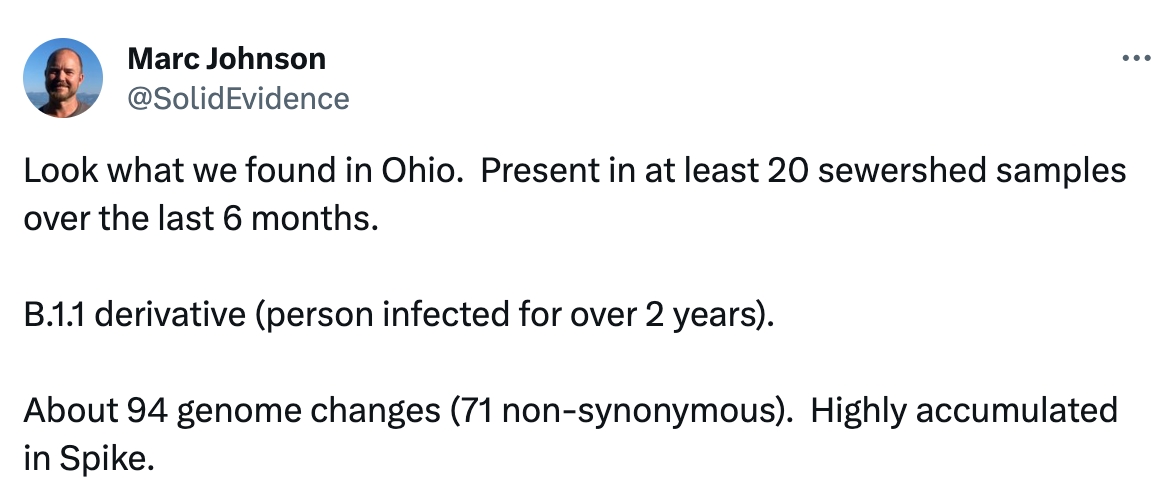Open the three-dot more options menu
The image size is (1162, 504).
point(1136,58)
